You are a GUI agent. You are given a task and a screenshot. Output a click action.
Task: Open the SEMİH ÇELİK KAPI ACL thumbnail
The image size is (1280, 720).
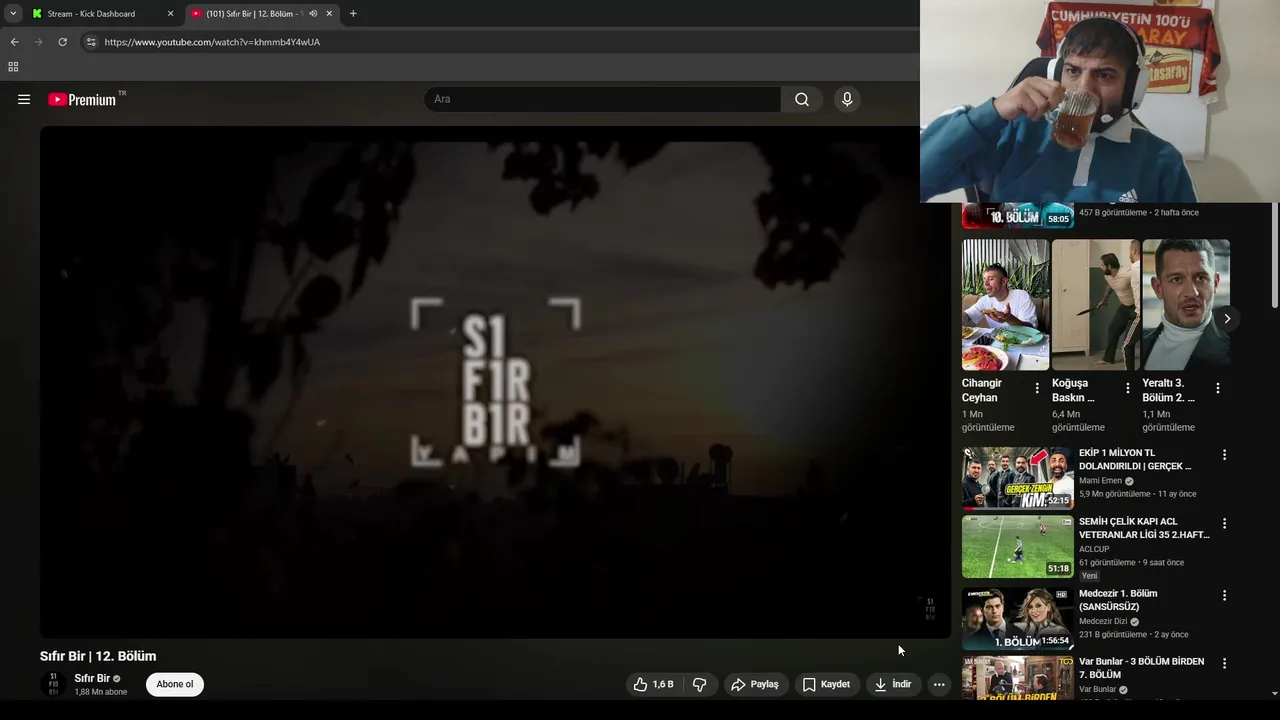coord(1018,547)
